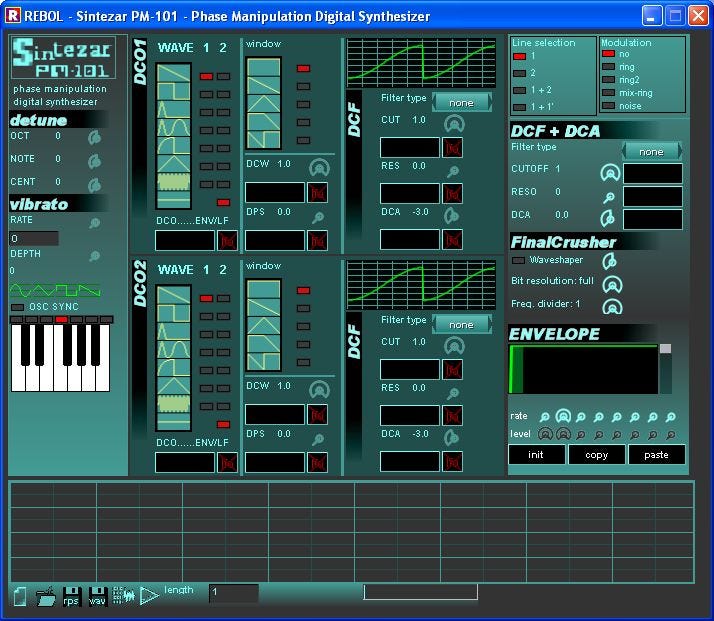Viewport: 714px width, 621px height.
Task: Click the copy envelope button
Action: tap(596, 454)
